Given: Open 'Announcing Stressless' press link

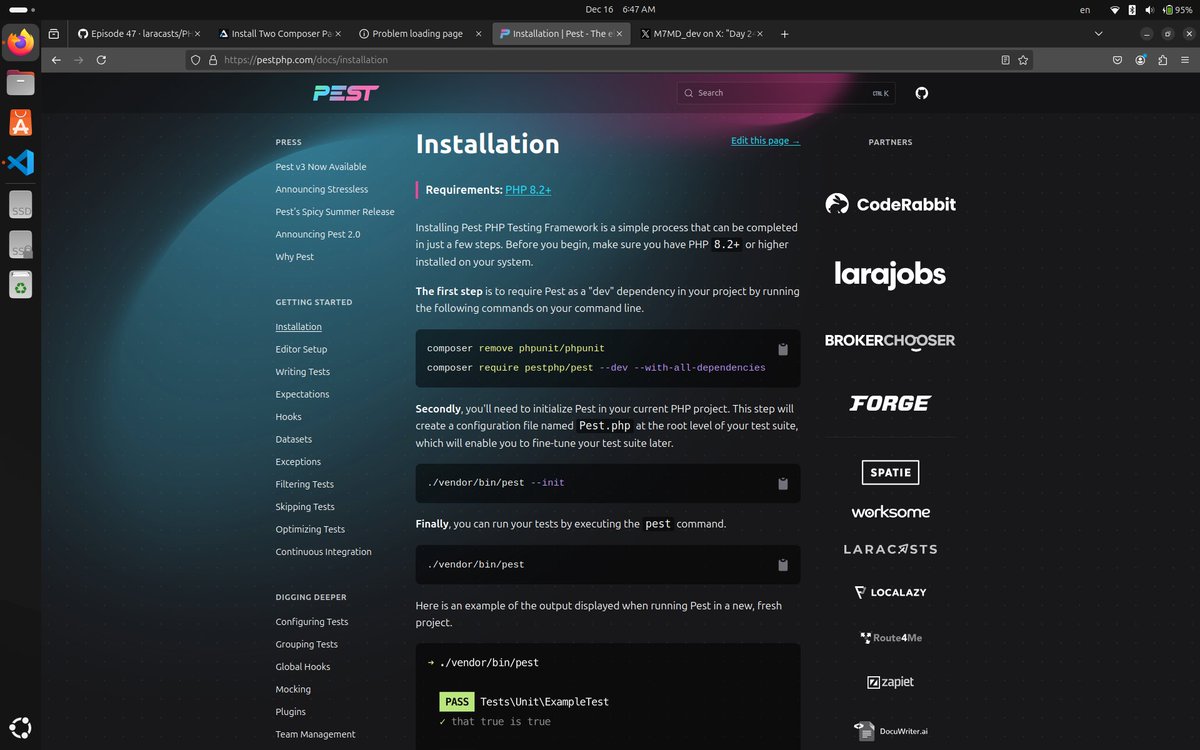Looking at the screenshot, I should pos(322,189).
